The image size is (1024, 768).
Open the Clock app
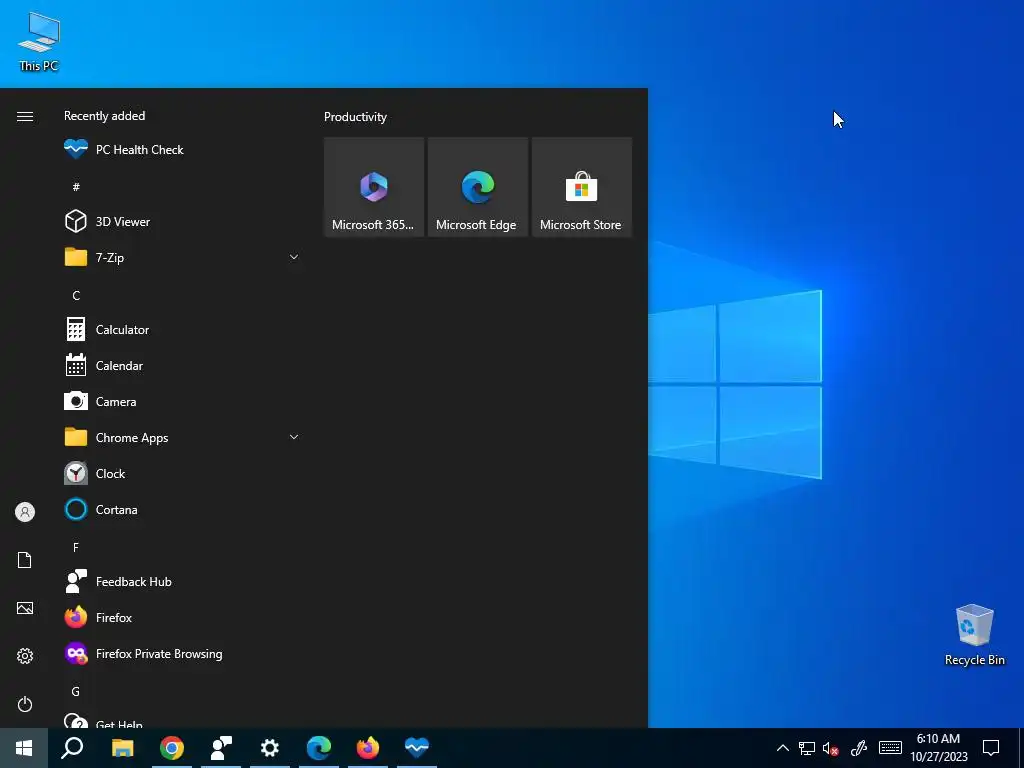tap(181, 473)
